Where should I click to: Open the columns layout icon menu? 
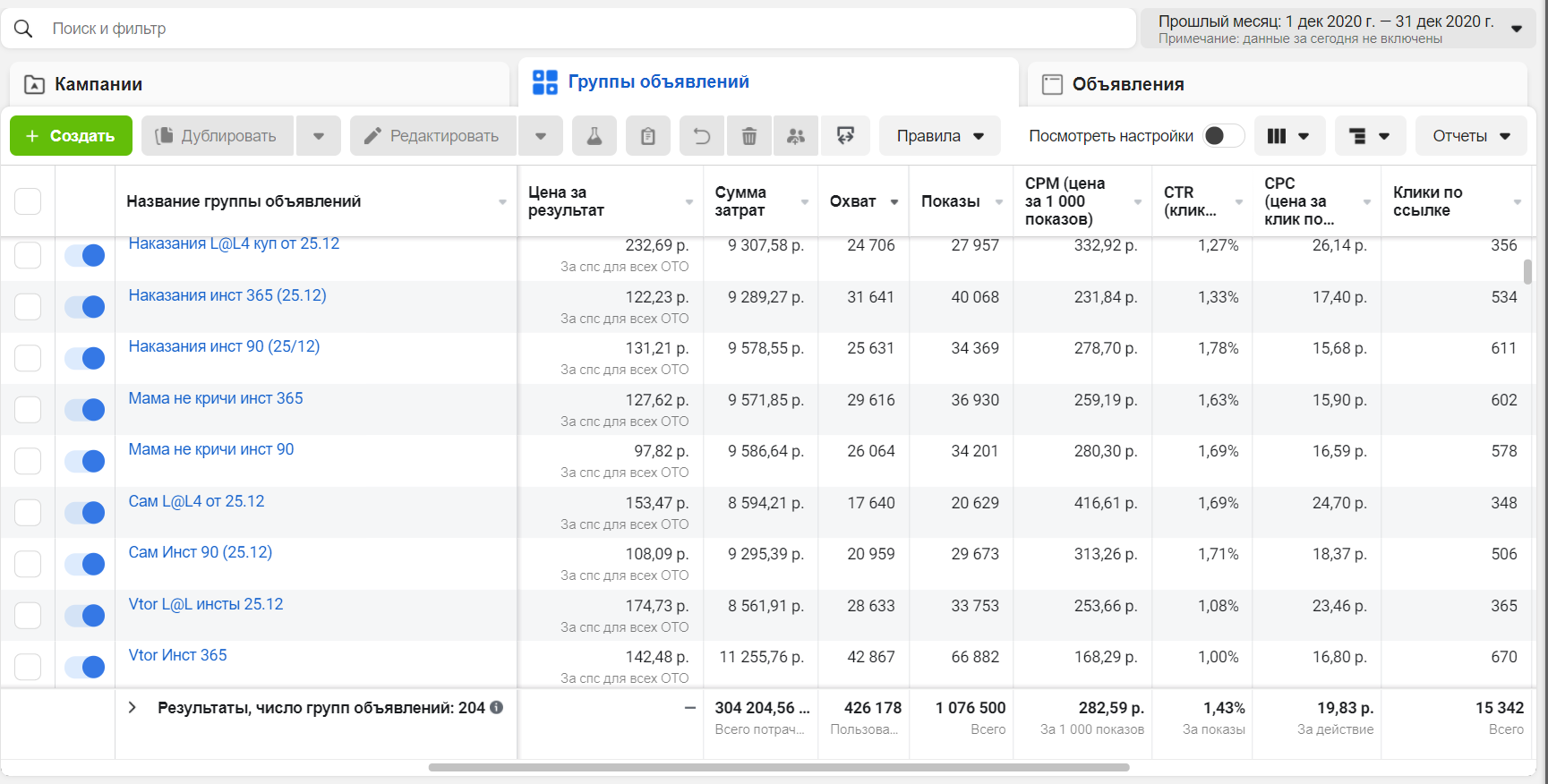tap(1288, 136)
